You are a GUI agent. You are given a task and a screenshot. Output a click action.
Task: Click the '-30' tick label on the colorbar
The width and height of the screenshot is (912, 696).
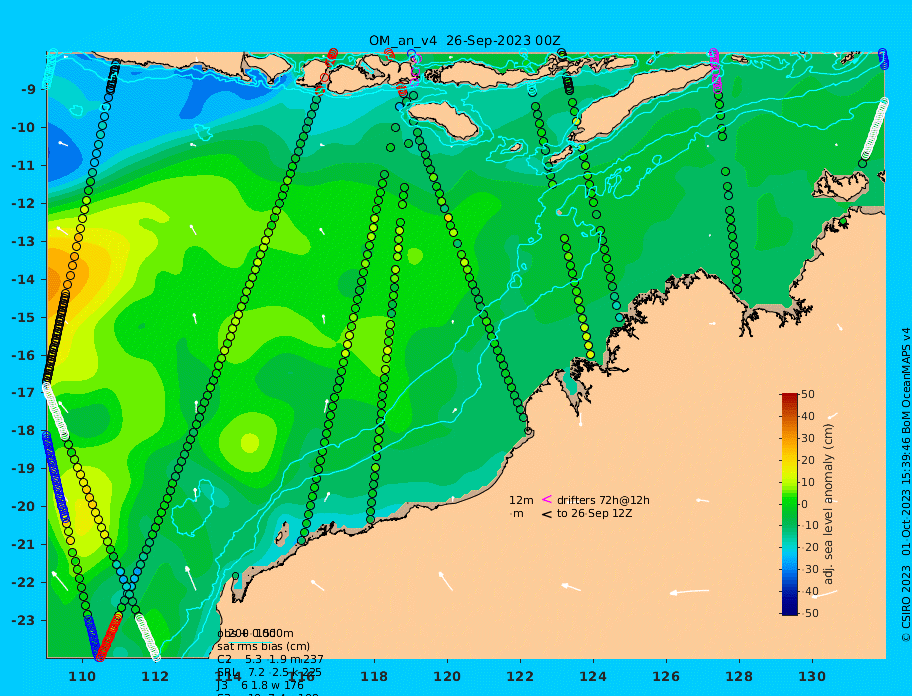(810, 569)
